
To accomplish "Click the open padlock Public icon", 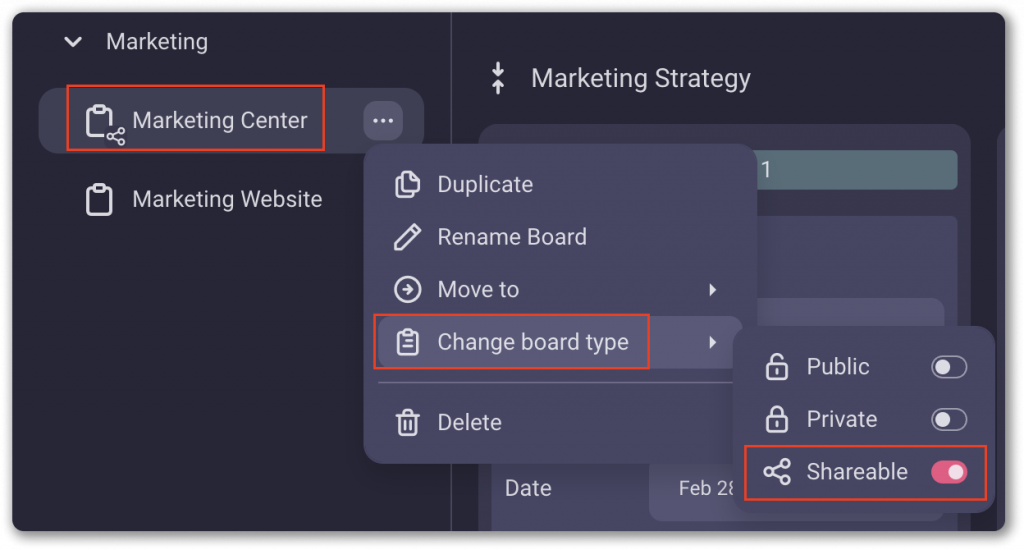I will (x=776, y=367).
